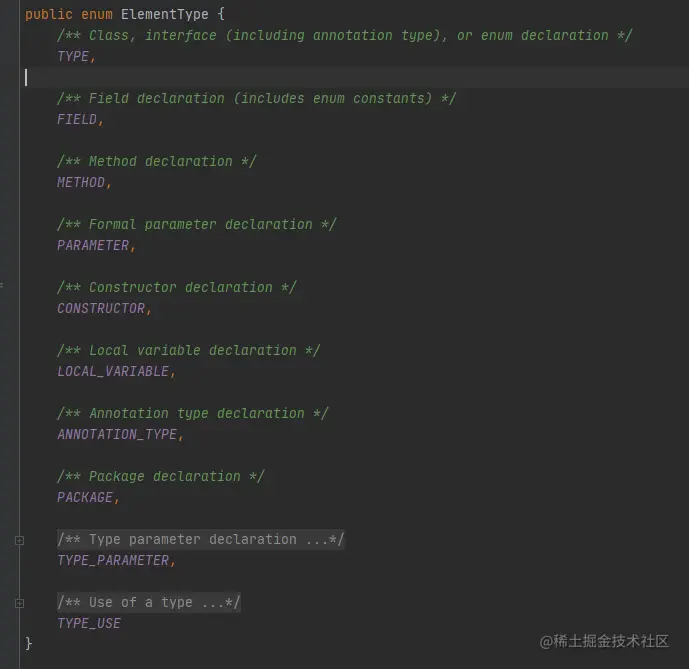
Task: Click the ANNOTATION_TYPE enum constant
Action: (117, 435)
